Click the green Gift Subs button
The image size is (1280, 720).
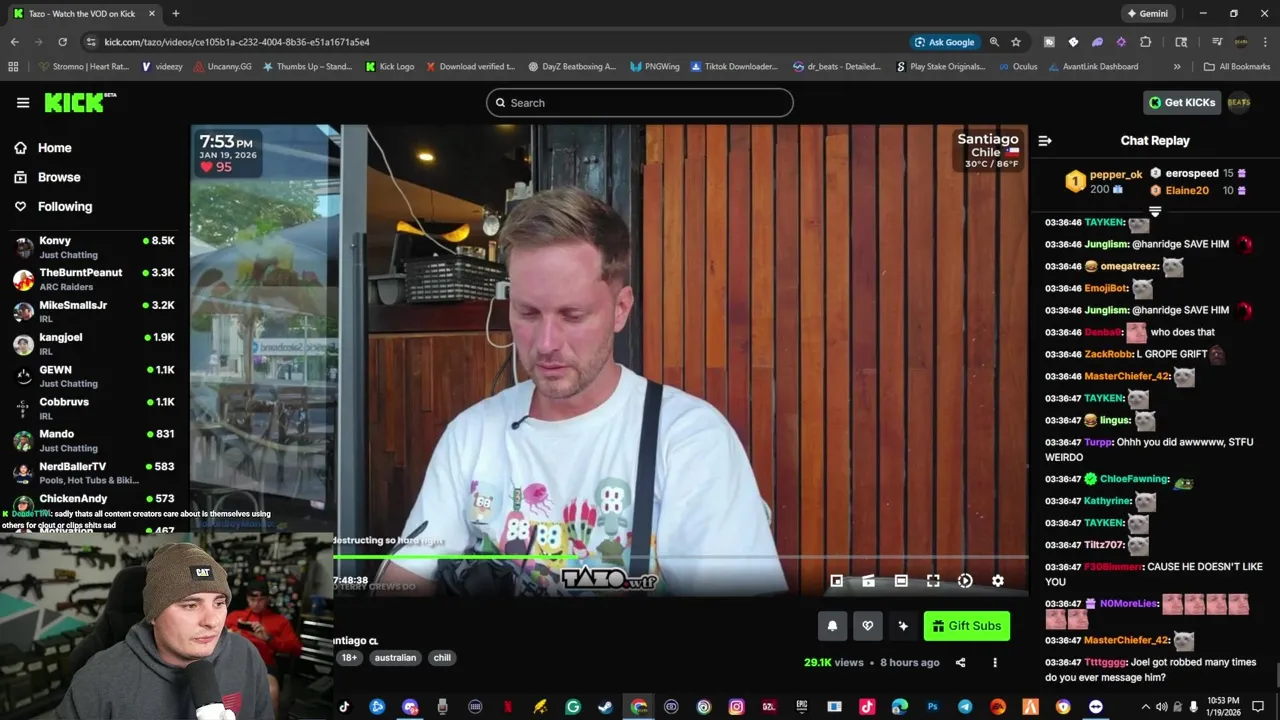click(967, 626)
